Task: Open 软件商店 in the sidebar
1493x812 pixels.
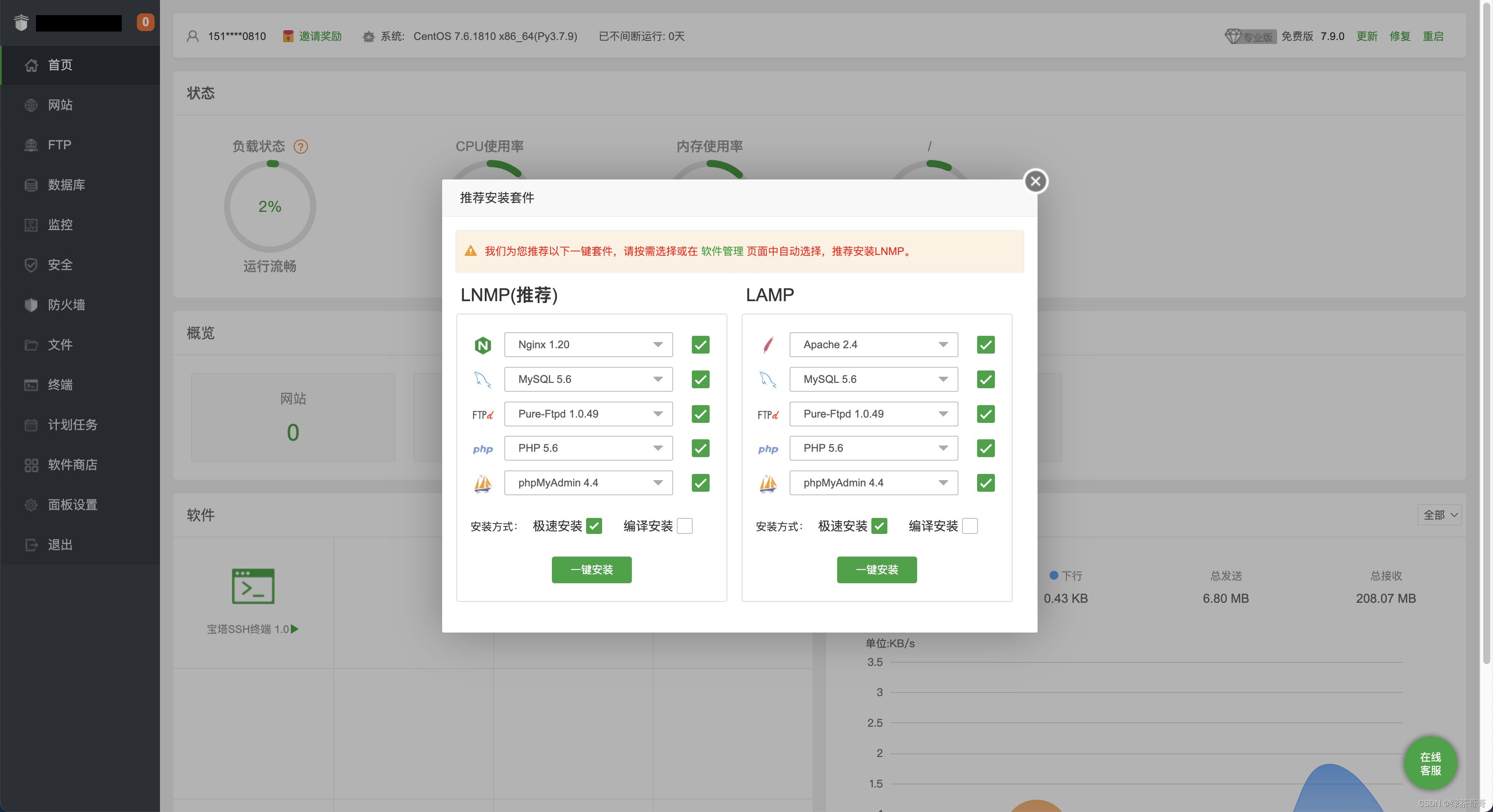Action: (72, 465)
